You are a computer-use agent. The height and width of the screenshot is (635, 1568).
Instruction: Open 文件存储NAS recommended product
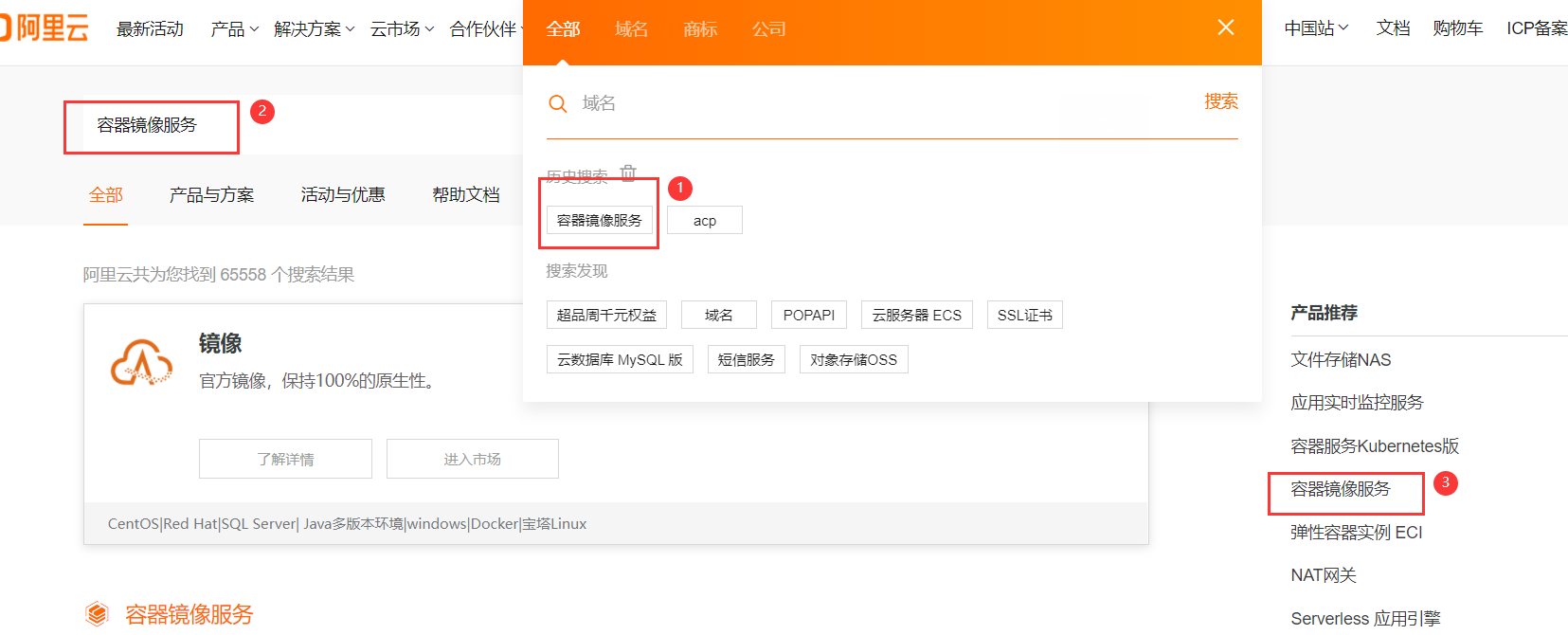pos(1341,360)
